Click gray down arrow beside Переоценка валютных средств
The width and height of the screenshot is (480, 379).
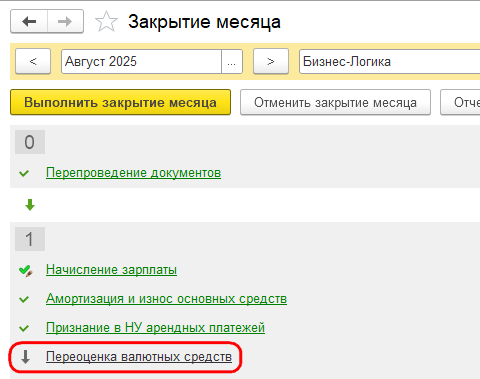pyautogui.click(x=25, y=357)
